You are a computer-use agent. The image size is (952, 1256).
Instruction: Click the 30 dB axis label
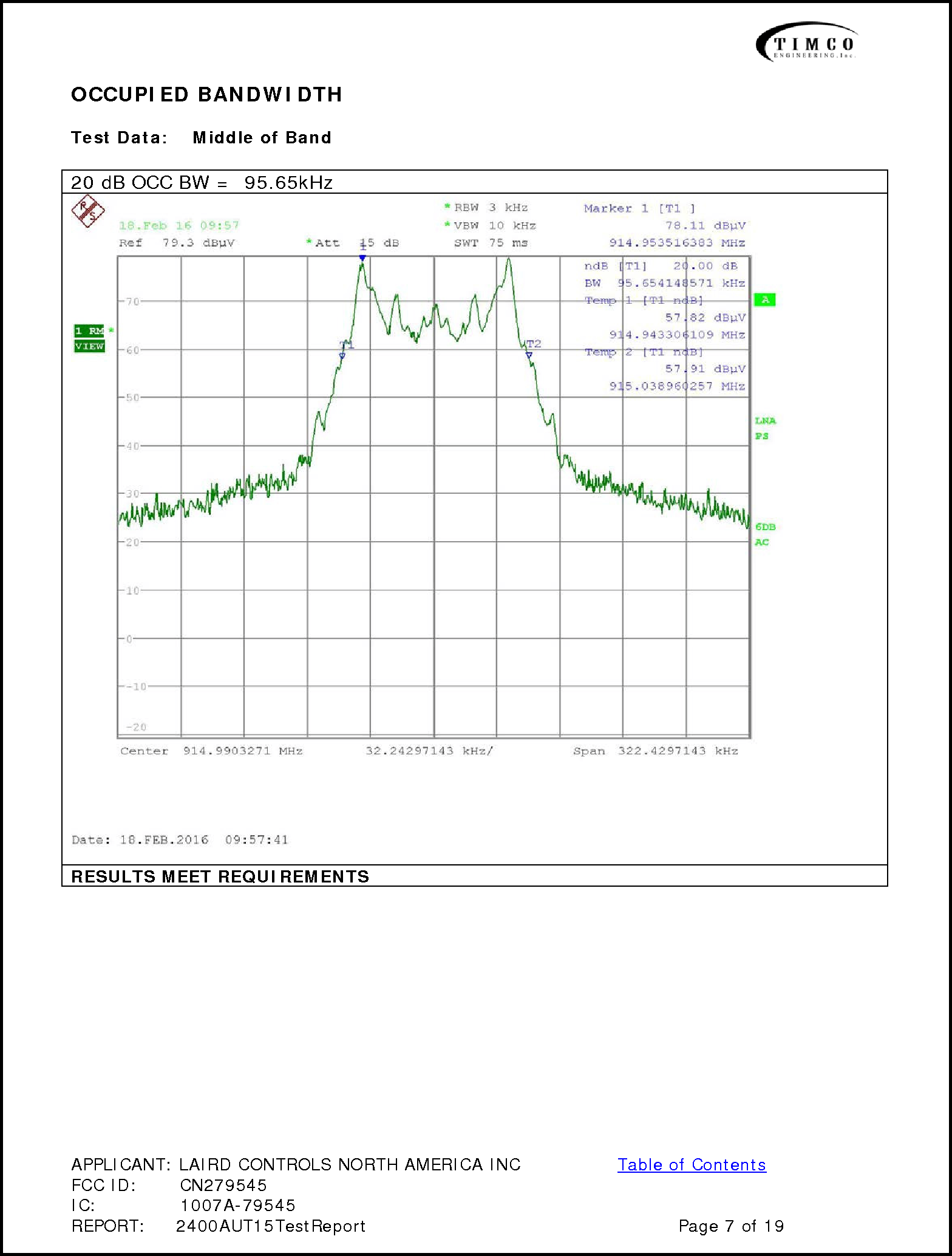pyautogui.click(x=132, y=494)
